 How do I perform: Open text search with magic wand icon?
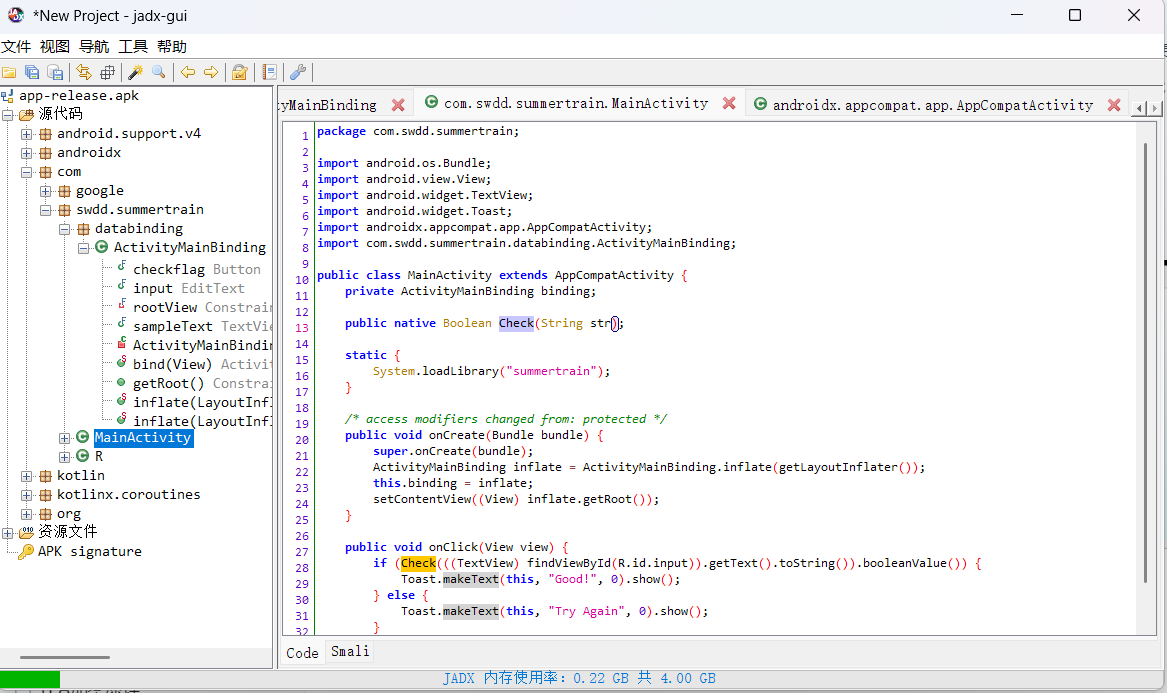[x=135, y=72]
